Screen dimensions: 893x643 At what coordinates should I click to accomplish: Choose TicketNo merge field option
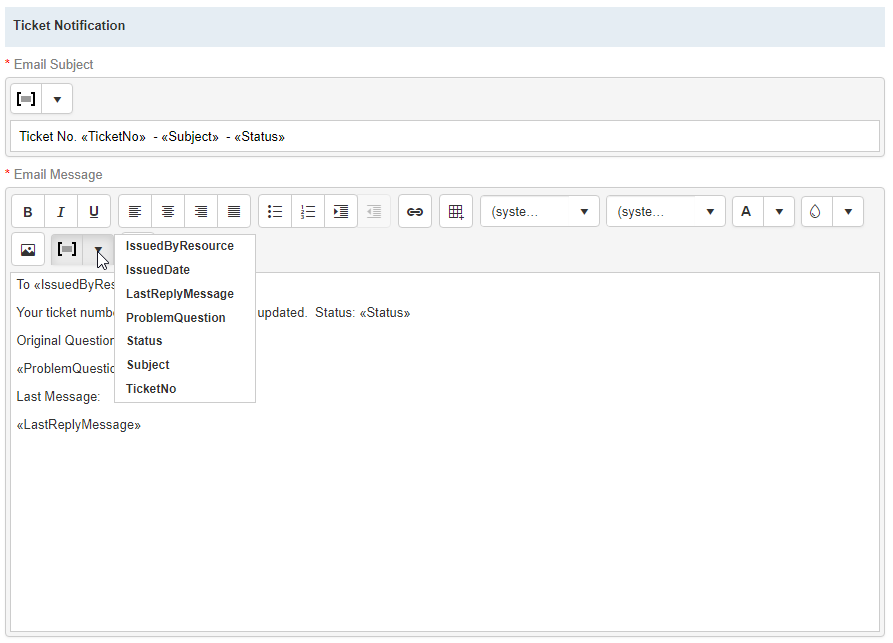151,389
